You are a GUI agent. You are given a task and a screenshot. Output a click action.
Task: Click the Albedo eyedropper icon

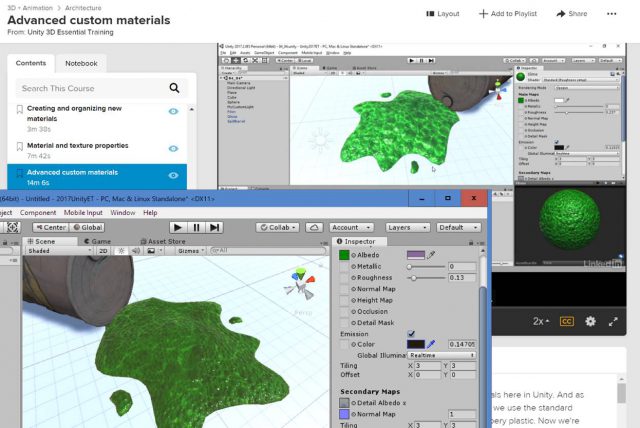pyautogui.click(x=431, y=255)
